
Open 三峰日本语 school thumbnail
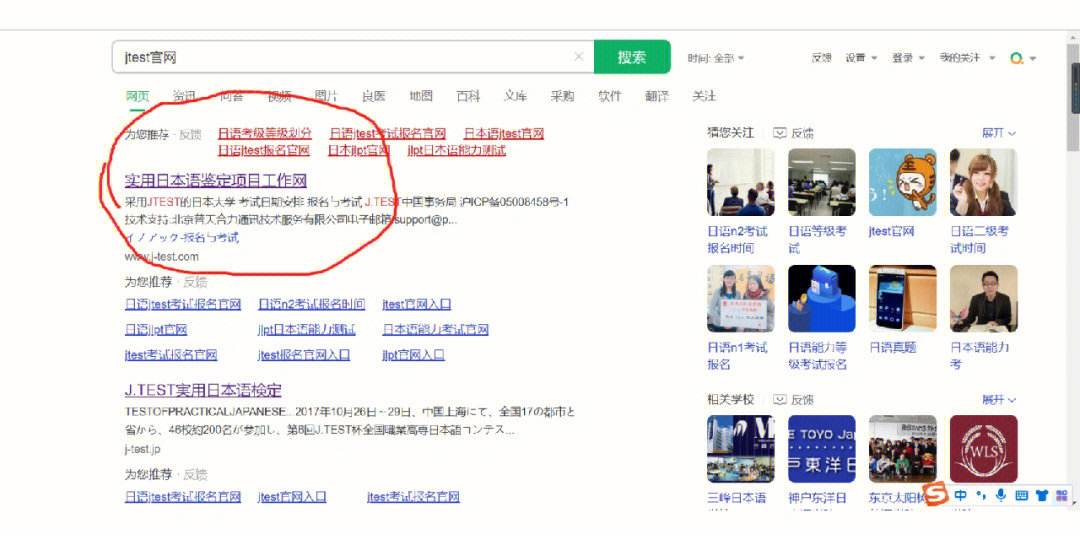[740, 448]
